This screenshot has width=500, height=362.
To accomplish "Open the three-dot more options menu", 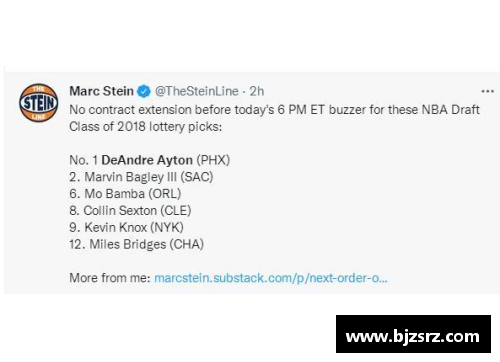I will [x=487, y=91].
